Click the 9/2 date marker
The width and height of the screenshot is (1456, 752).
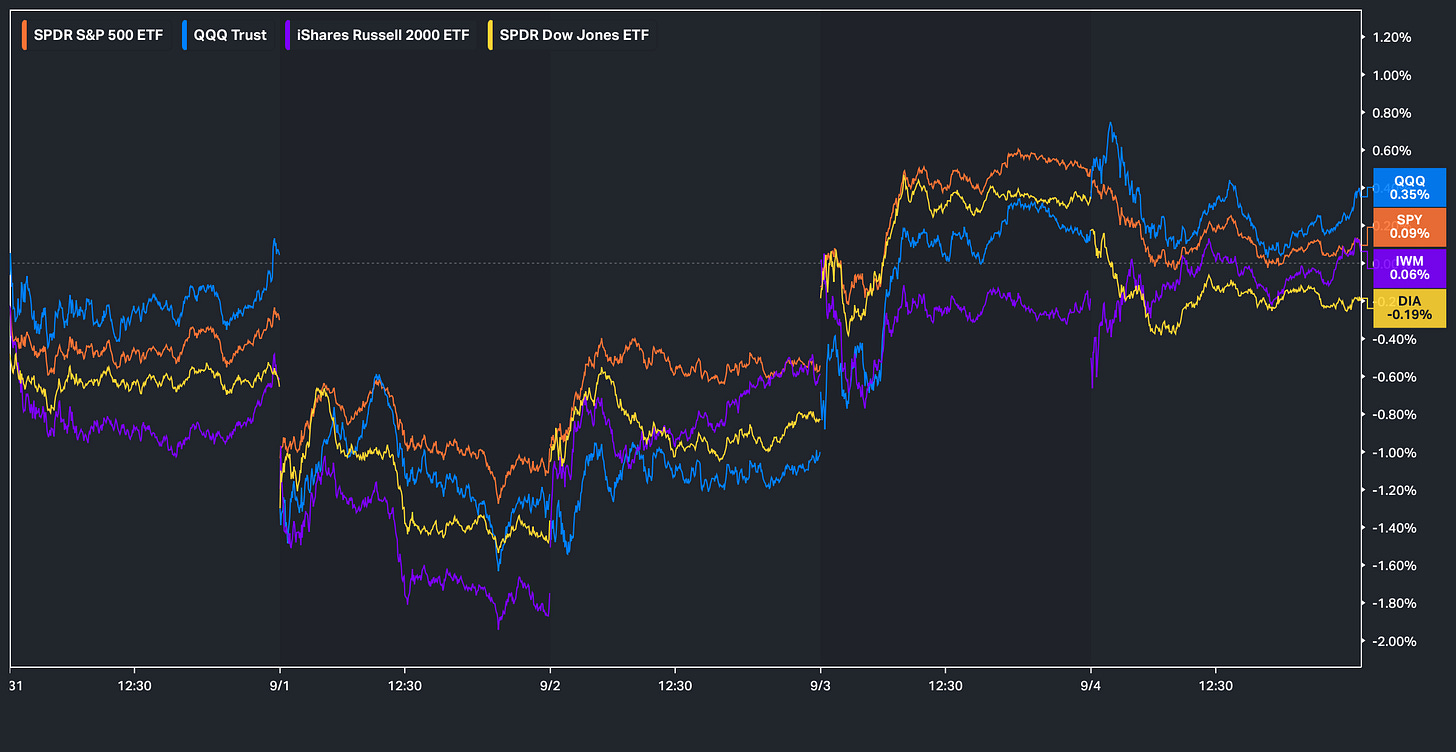coord(551,685)
